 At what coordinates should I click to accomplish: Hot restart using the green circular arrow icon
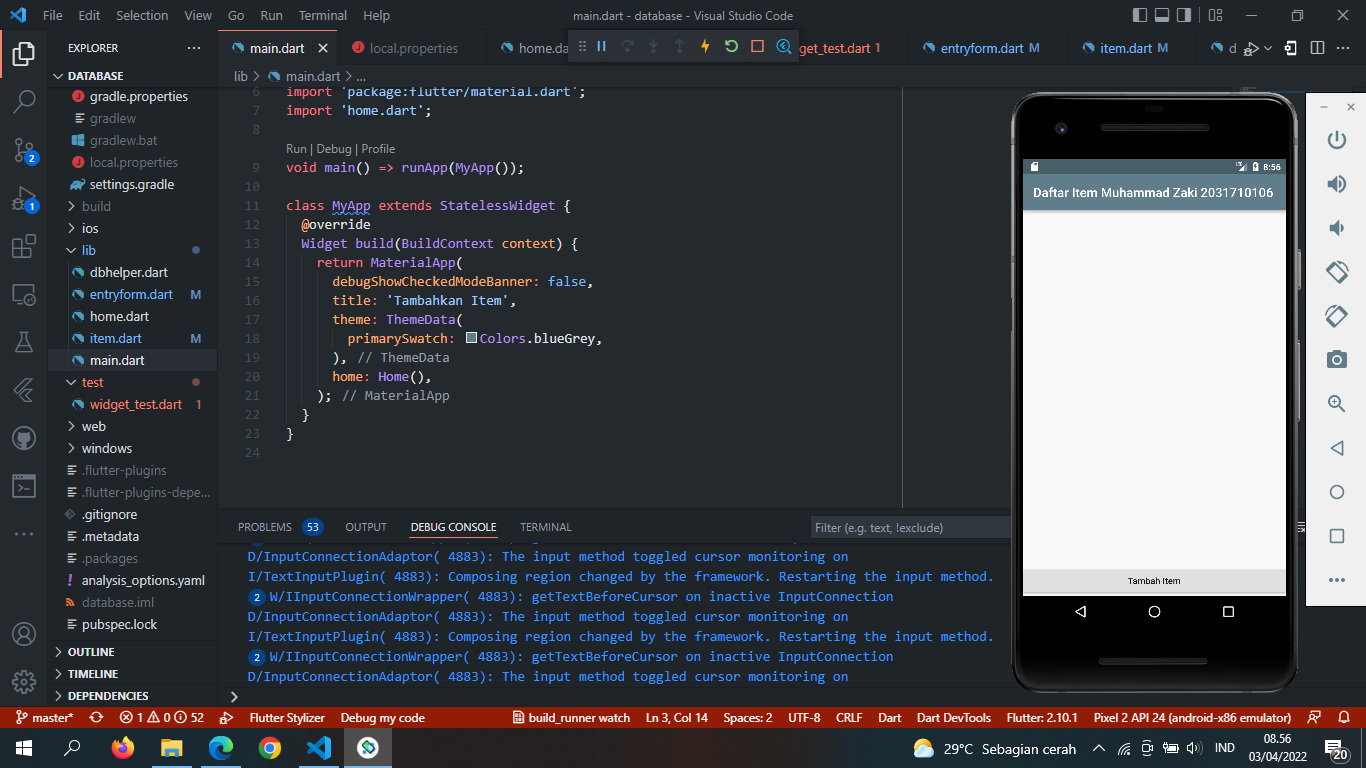[x=731, y=47]
